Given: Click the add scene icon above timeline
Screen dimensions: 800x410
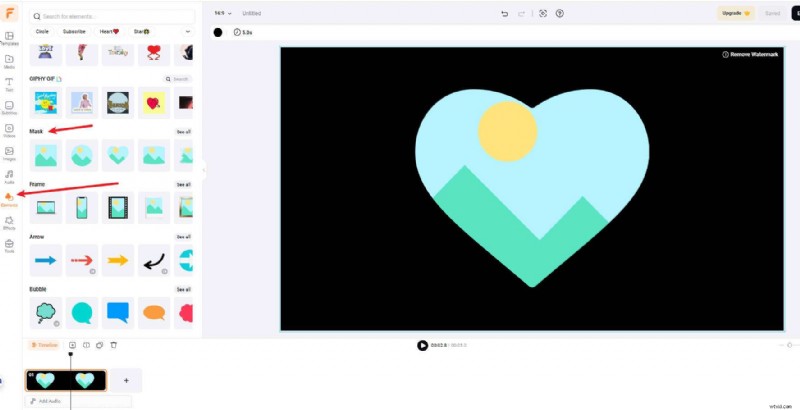Looking at the screenshot, I should click(x=72, y=345).
